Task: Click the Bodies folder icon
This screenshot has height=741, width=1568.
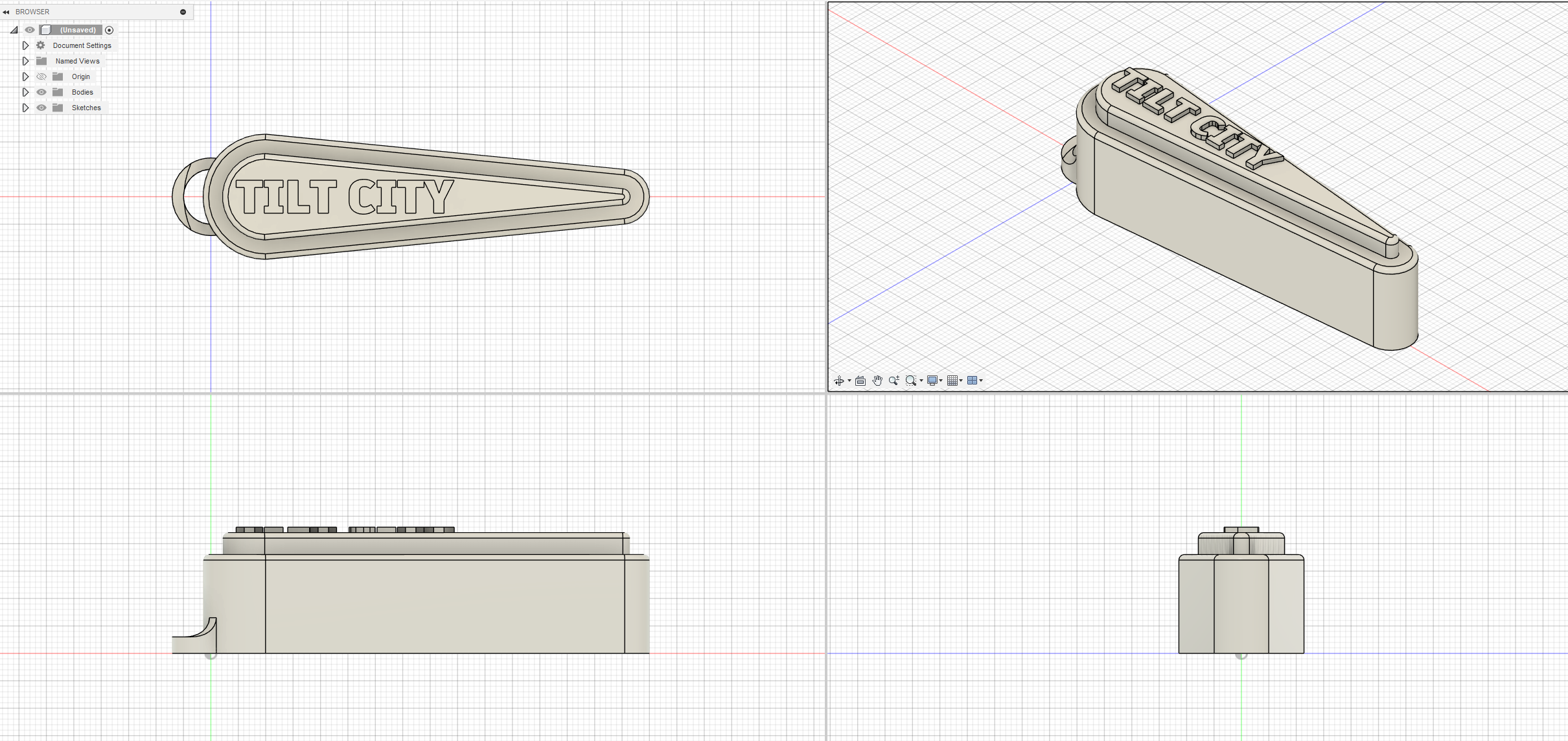Action: point(58,92)
